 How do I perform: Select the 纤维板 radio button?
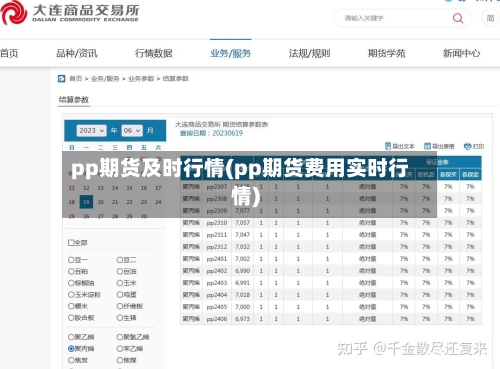(x=120, y=306)
